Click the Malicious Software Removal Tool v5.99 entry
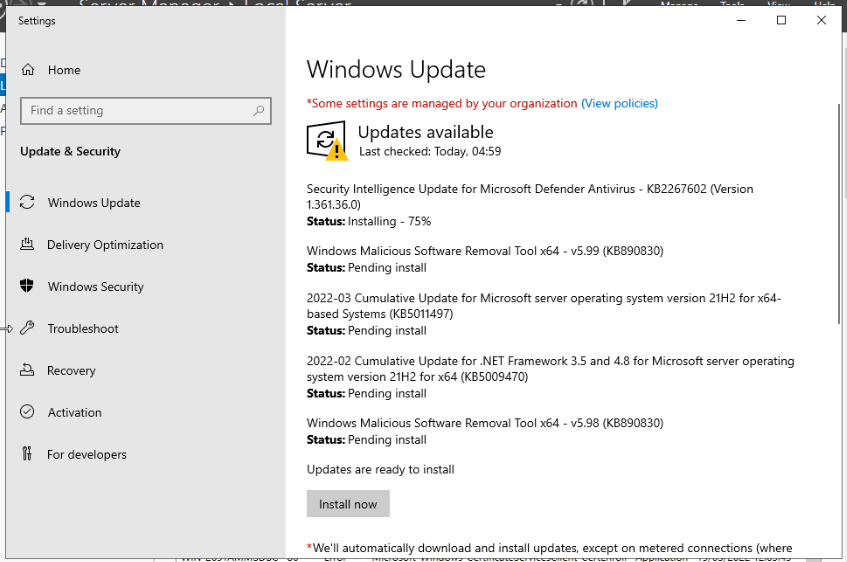This screenshot has width=847, height=562. coord(485,251)
